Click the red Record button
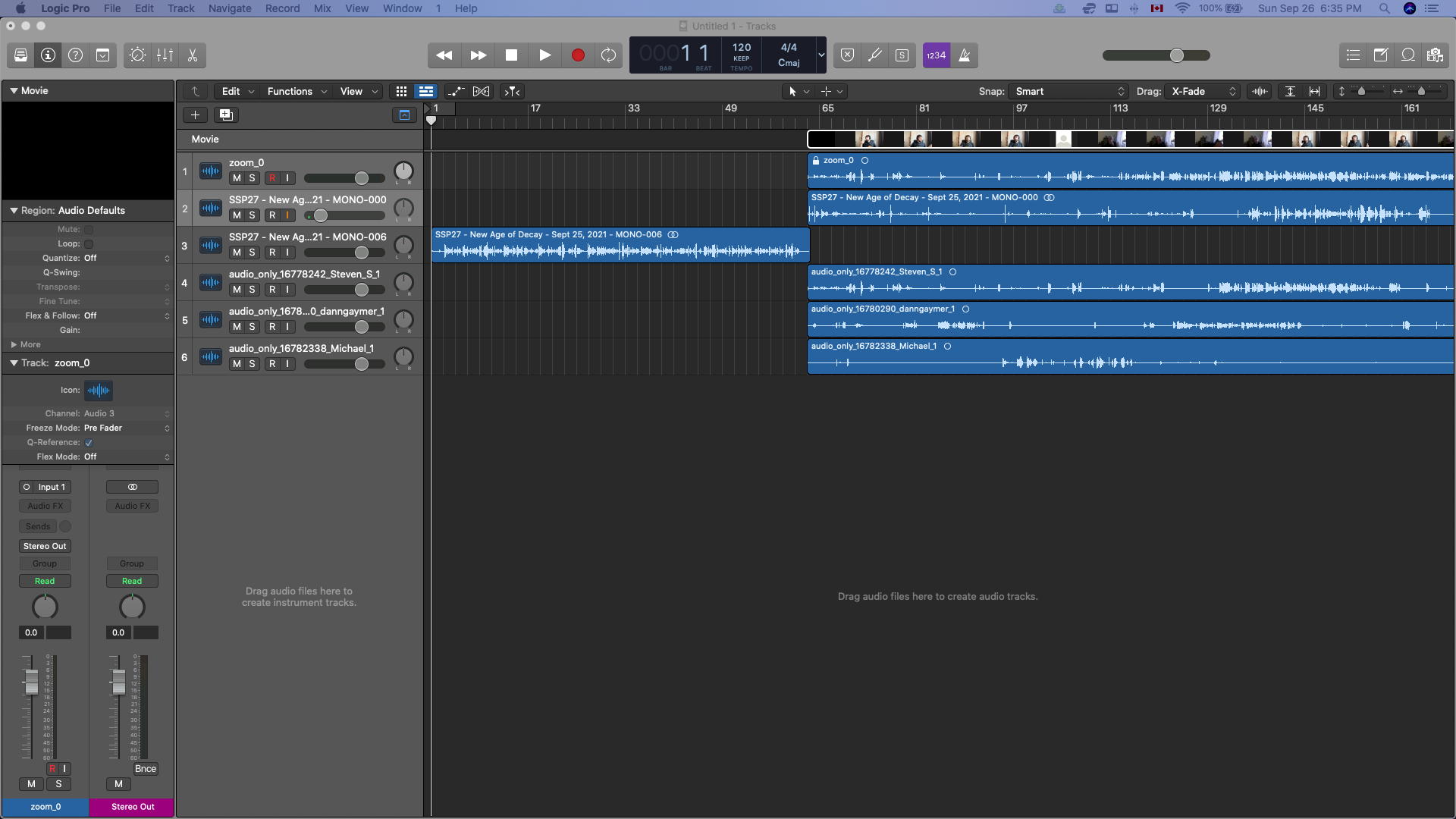This screenshot has height=819, width=1456. [578, 55]
